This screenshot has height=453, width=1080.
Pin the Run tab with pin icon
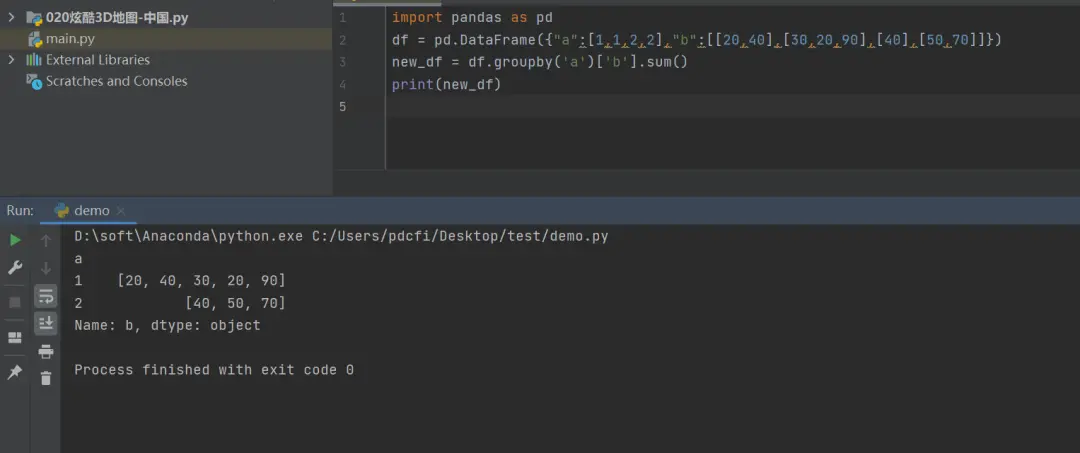15,372
